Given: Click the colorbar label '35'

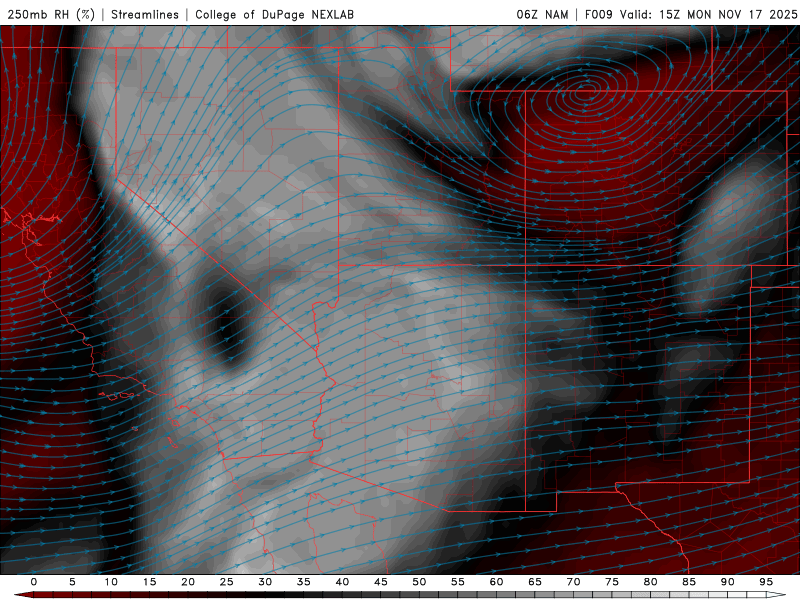Looking at the screenshot, I should tap(304, 582).
